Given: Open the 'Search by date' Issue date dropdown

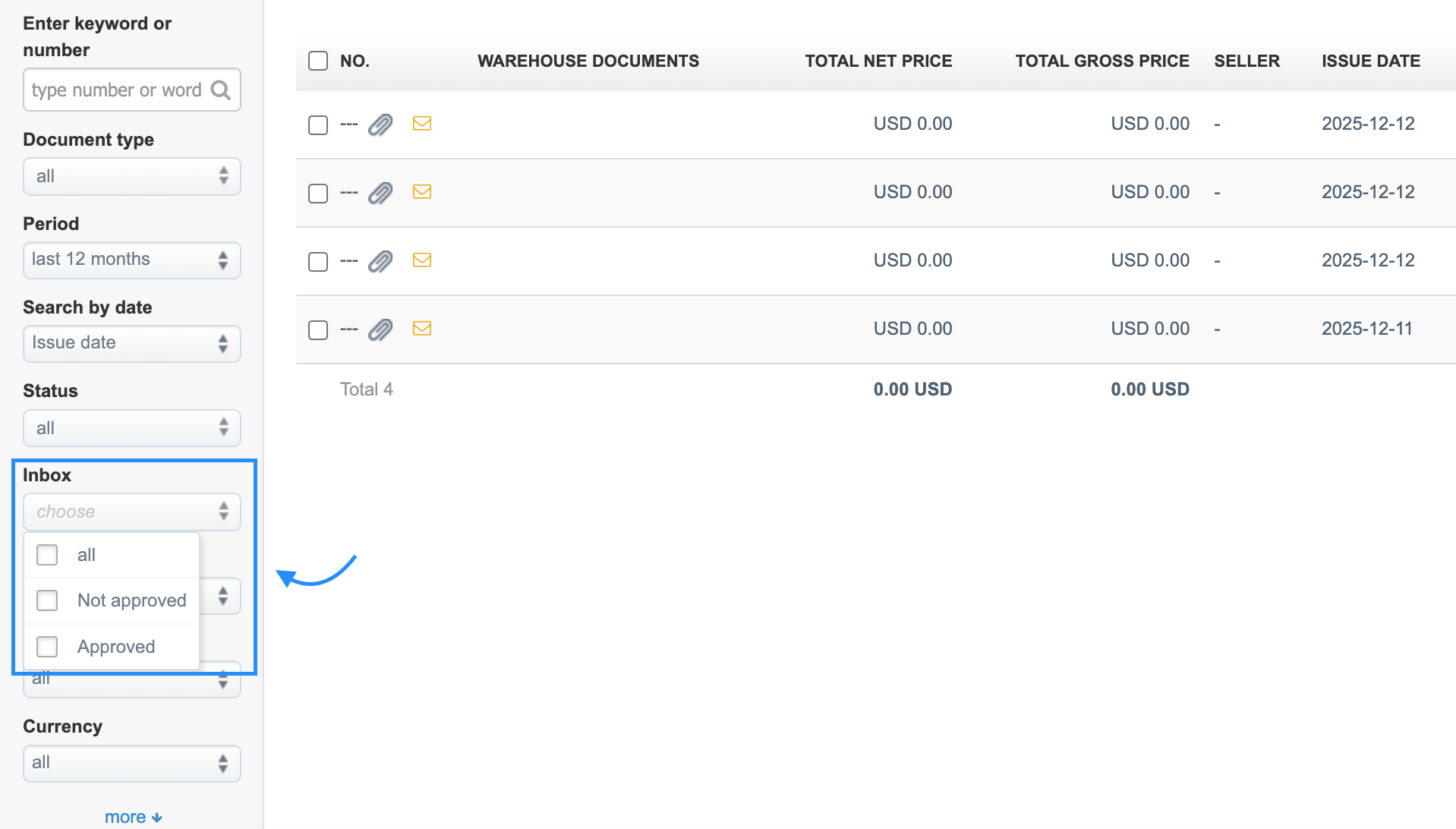Looking at the screenshot, I should pyautogui.click(x=132, y=343).
